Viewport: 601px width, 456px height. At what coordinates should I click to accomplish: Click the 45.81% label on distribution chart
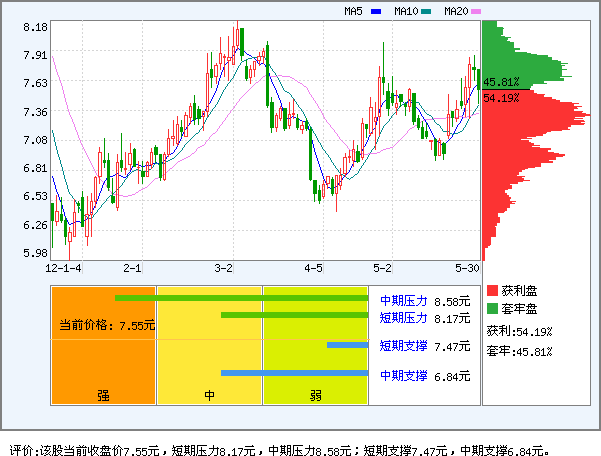click(x=501, y=82)
